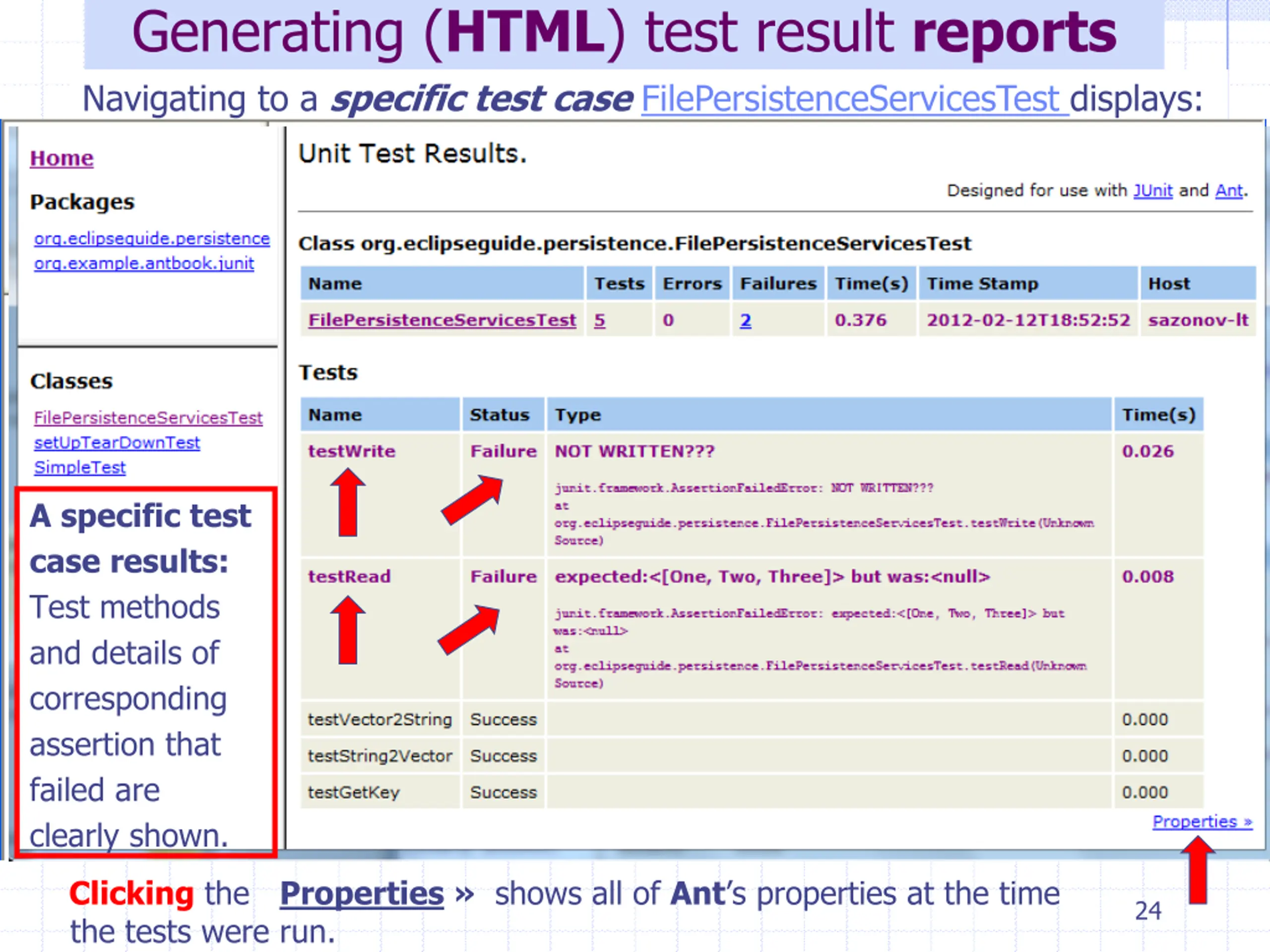Click the Failure status of testRead
The image size is (1270, 952).
(504, 576)
